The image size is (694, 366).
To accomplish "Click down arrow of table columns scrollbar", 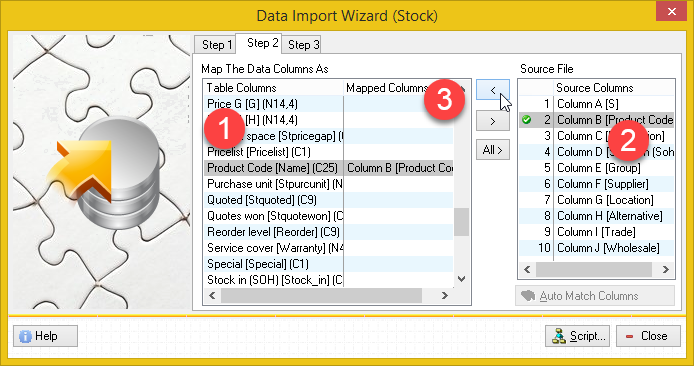I will (461, 279).
